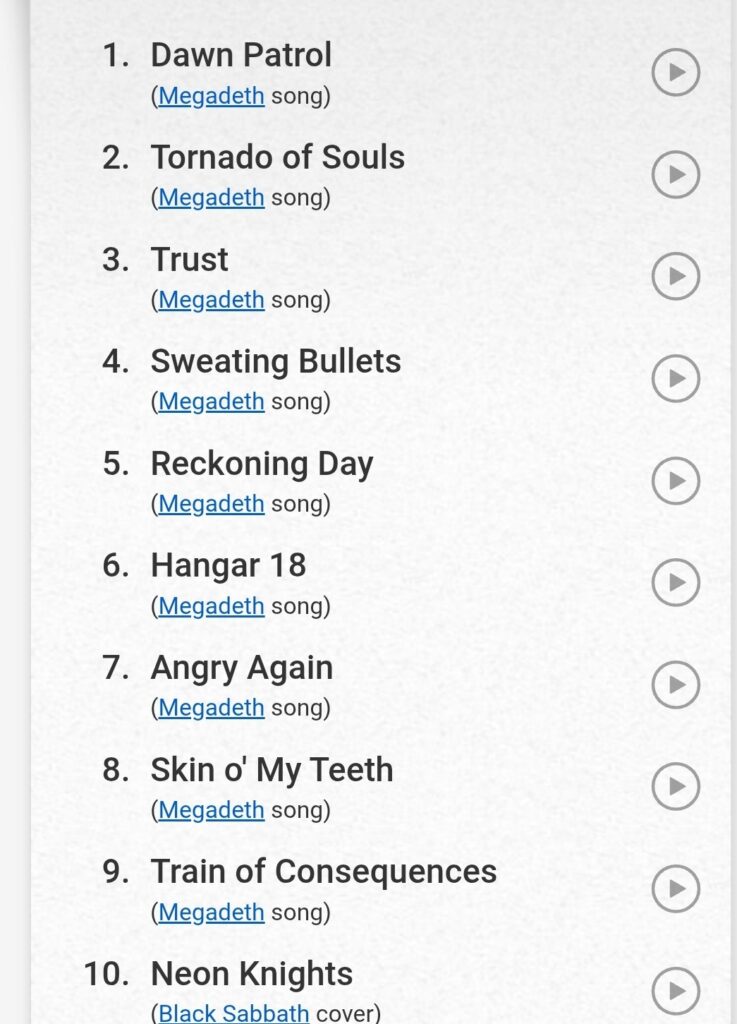
Task: Select the Skin o' My Teeth title
Action: 271,770
